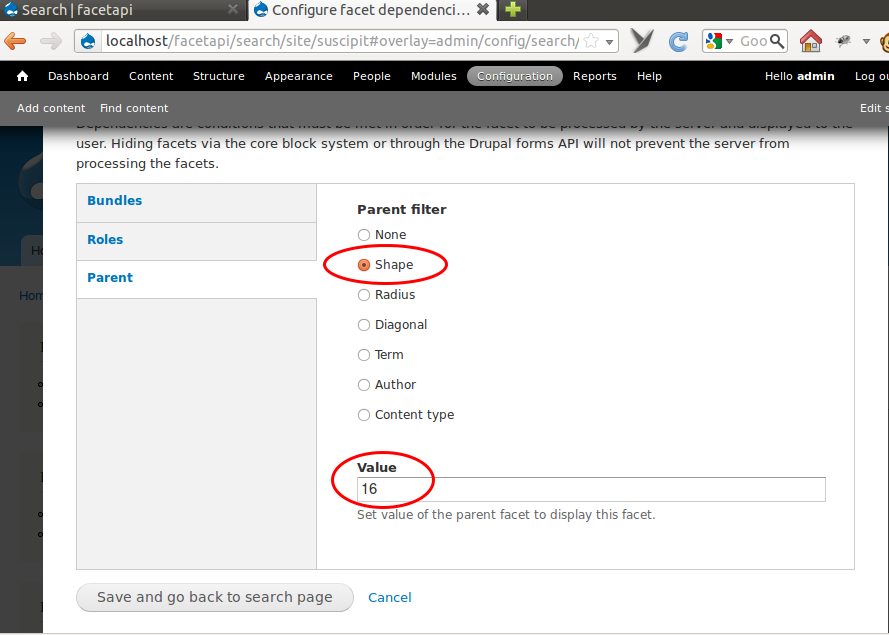
Task: Click the Value text field containing 16
Action: (591, 489)
